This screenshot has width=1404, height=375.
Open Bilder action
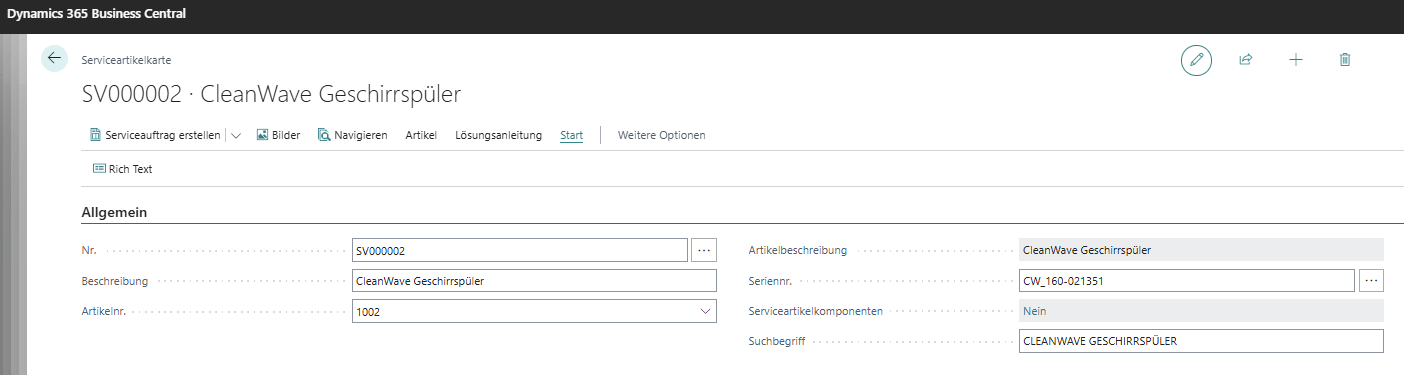[x=278, y=135]
